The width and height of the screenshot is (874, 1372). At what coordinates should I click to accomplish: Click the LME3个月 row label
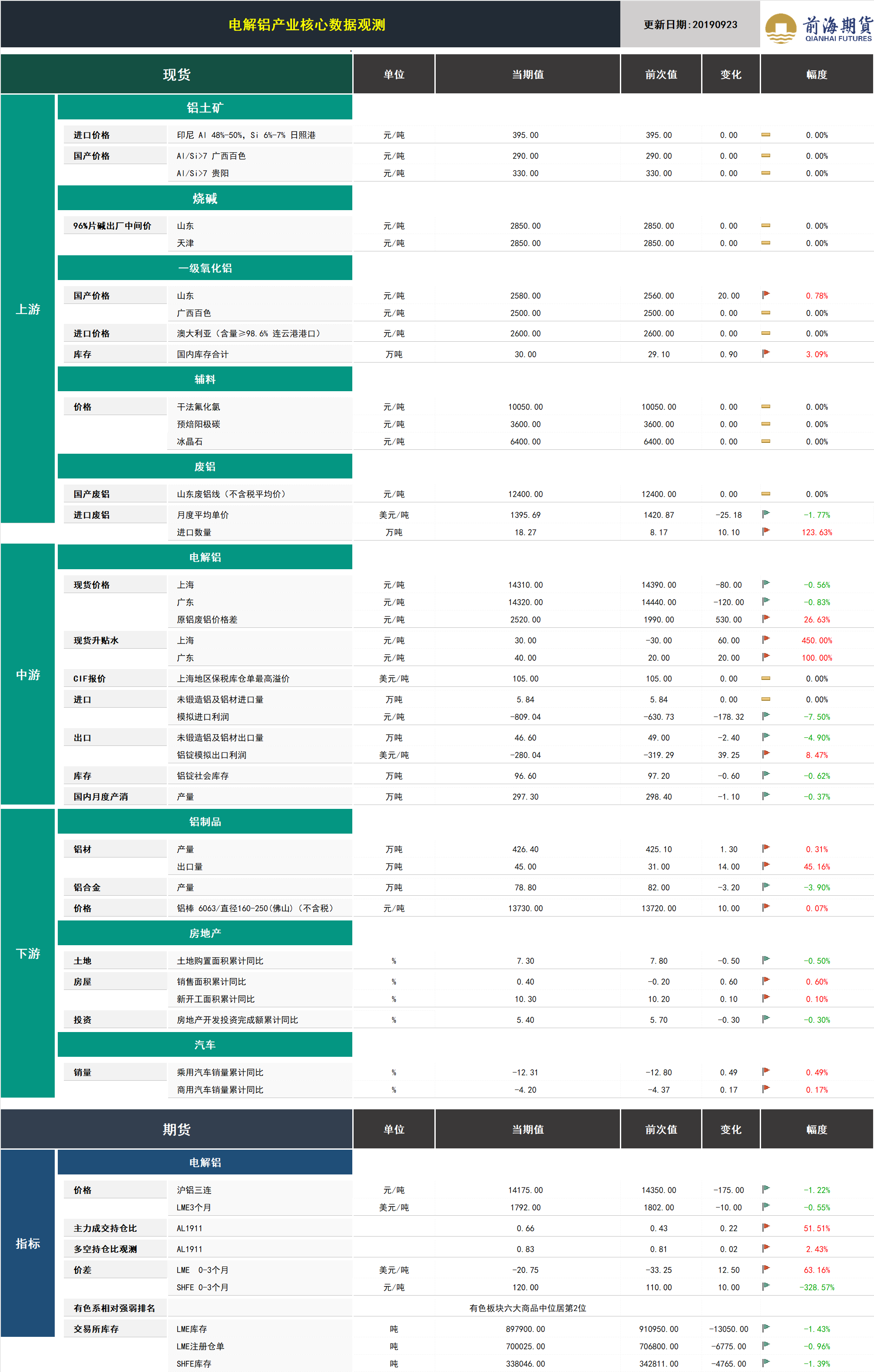[x=194, y=1207]
